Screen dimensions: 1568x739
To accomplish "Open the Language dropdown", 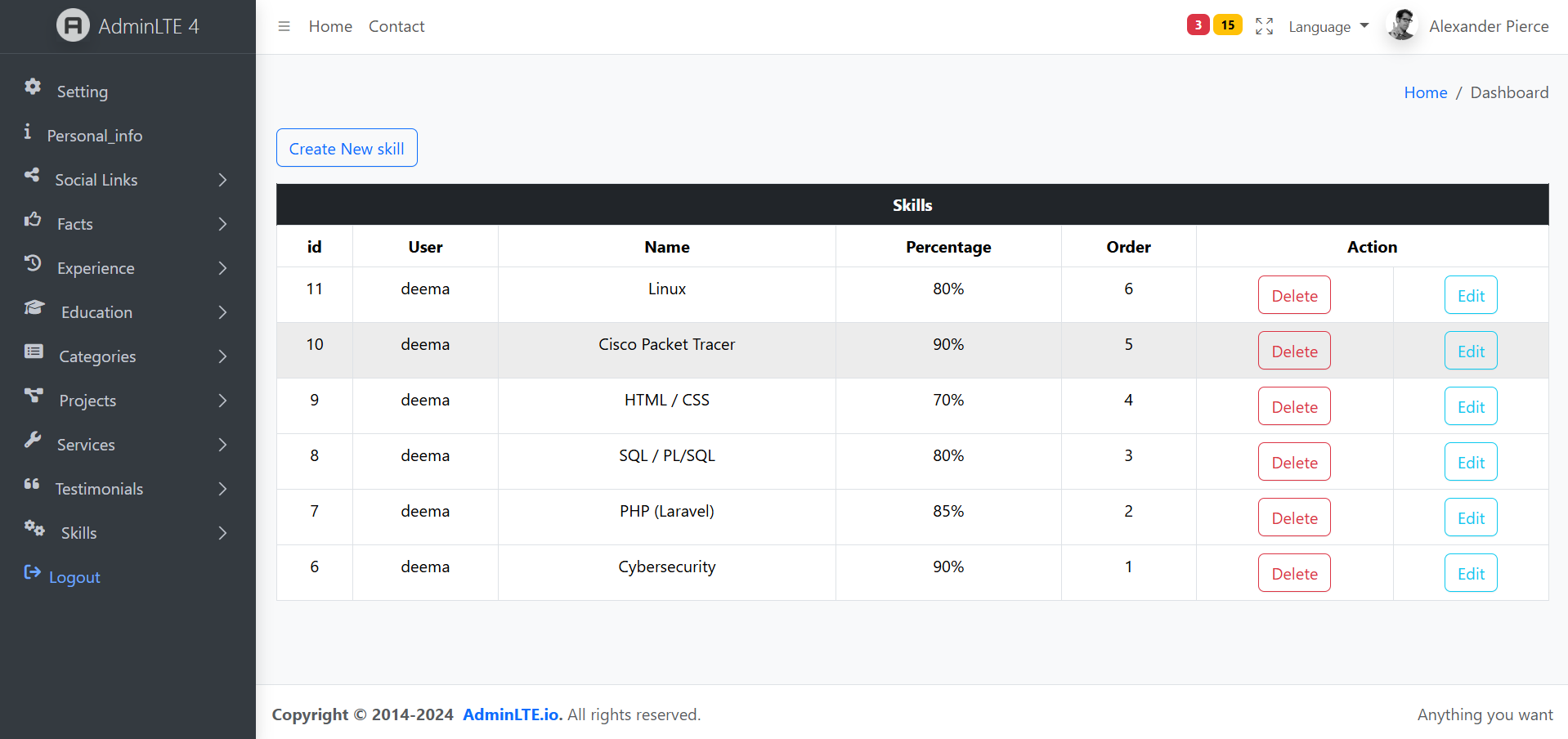I will [1328, 27].
